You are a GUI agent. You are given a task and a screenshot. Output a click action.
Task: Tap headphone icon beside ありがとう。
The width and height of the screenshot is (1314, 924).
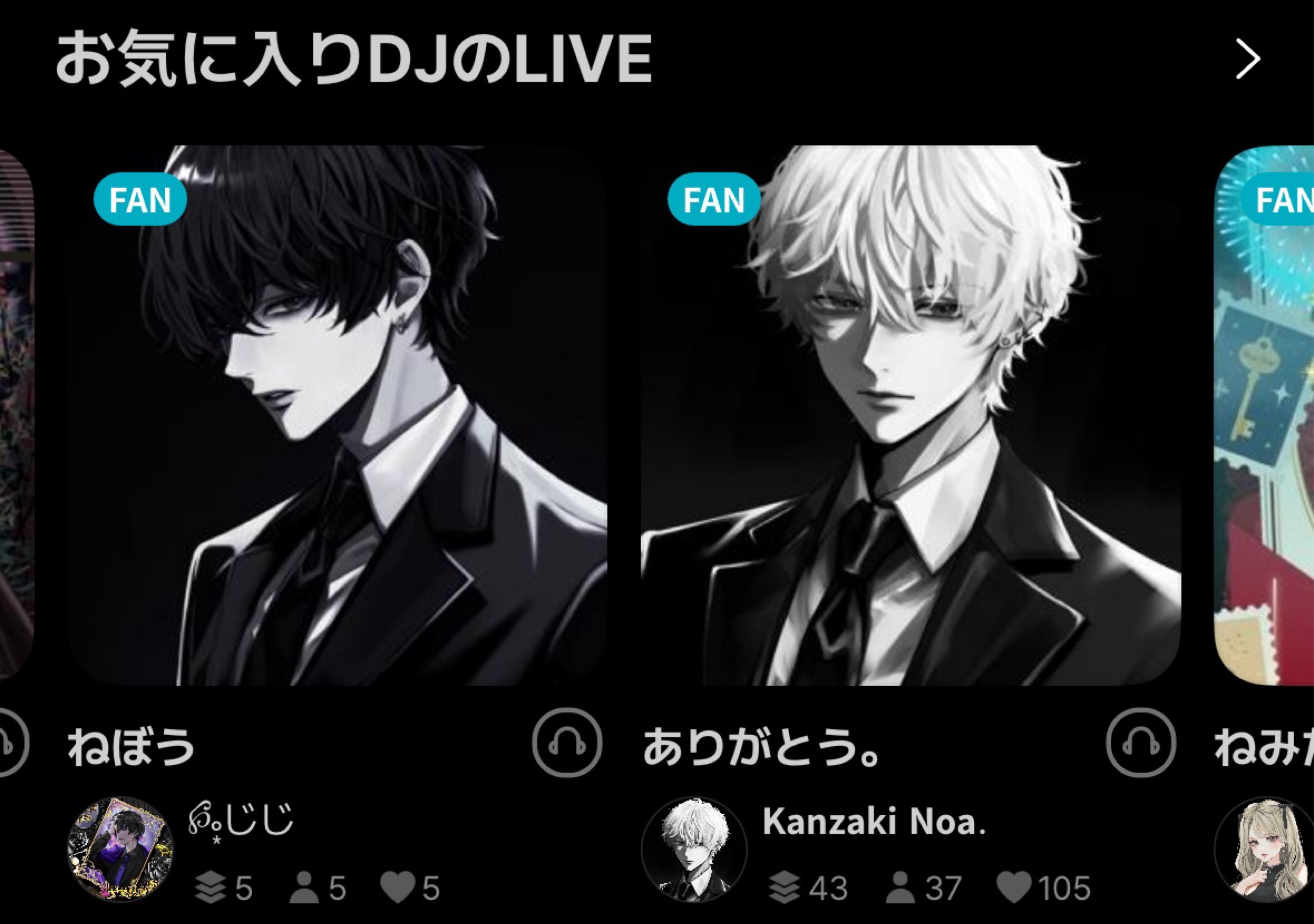coord(1141,742)
